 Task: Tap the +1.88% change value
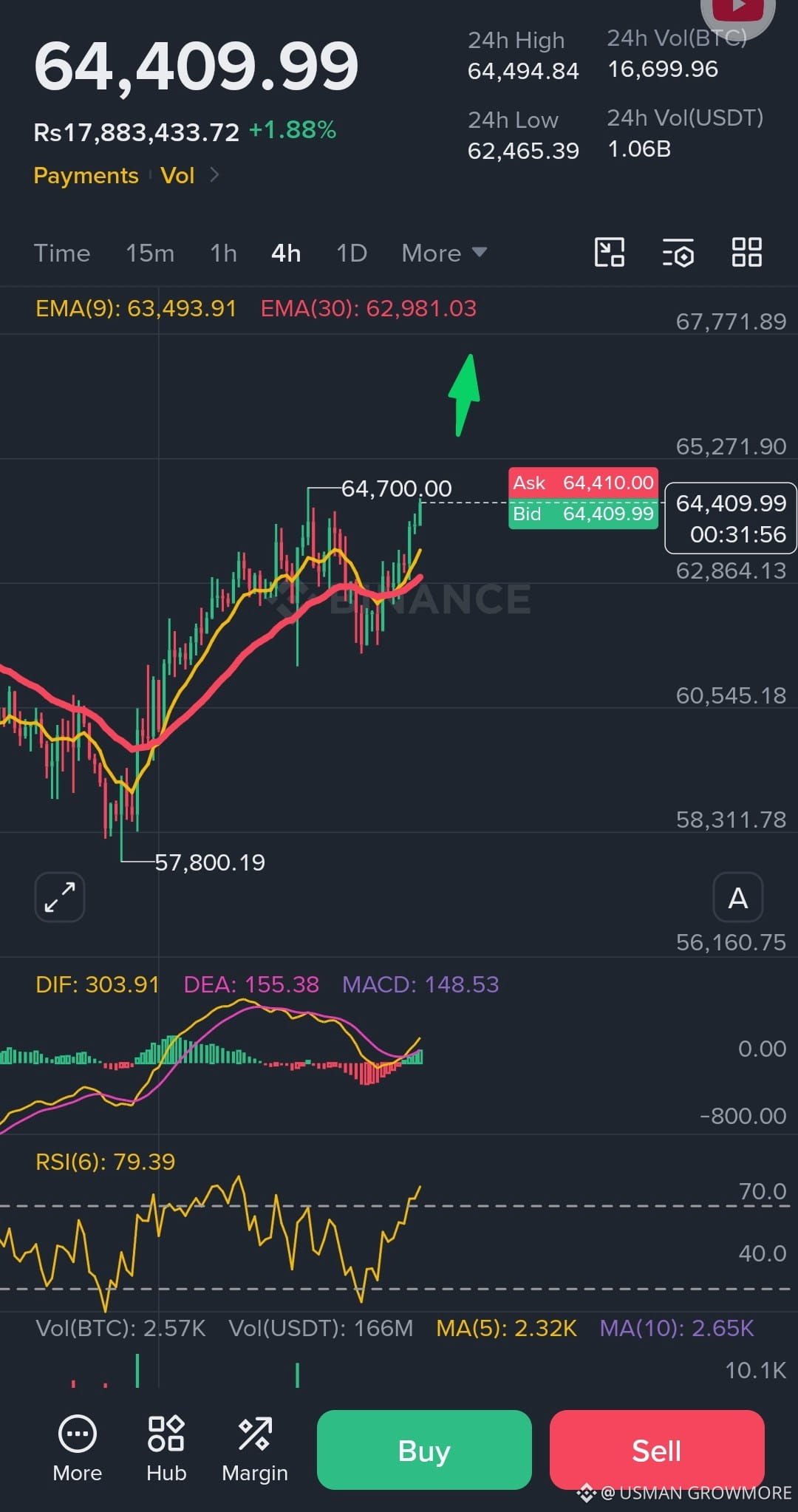click(293, 130)
